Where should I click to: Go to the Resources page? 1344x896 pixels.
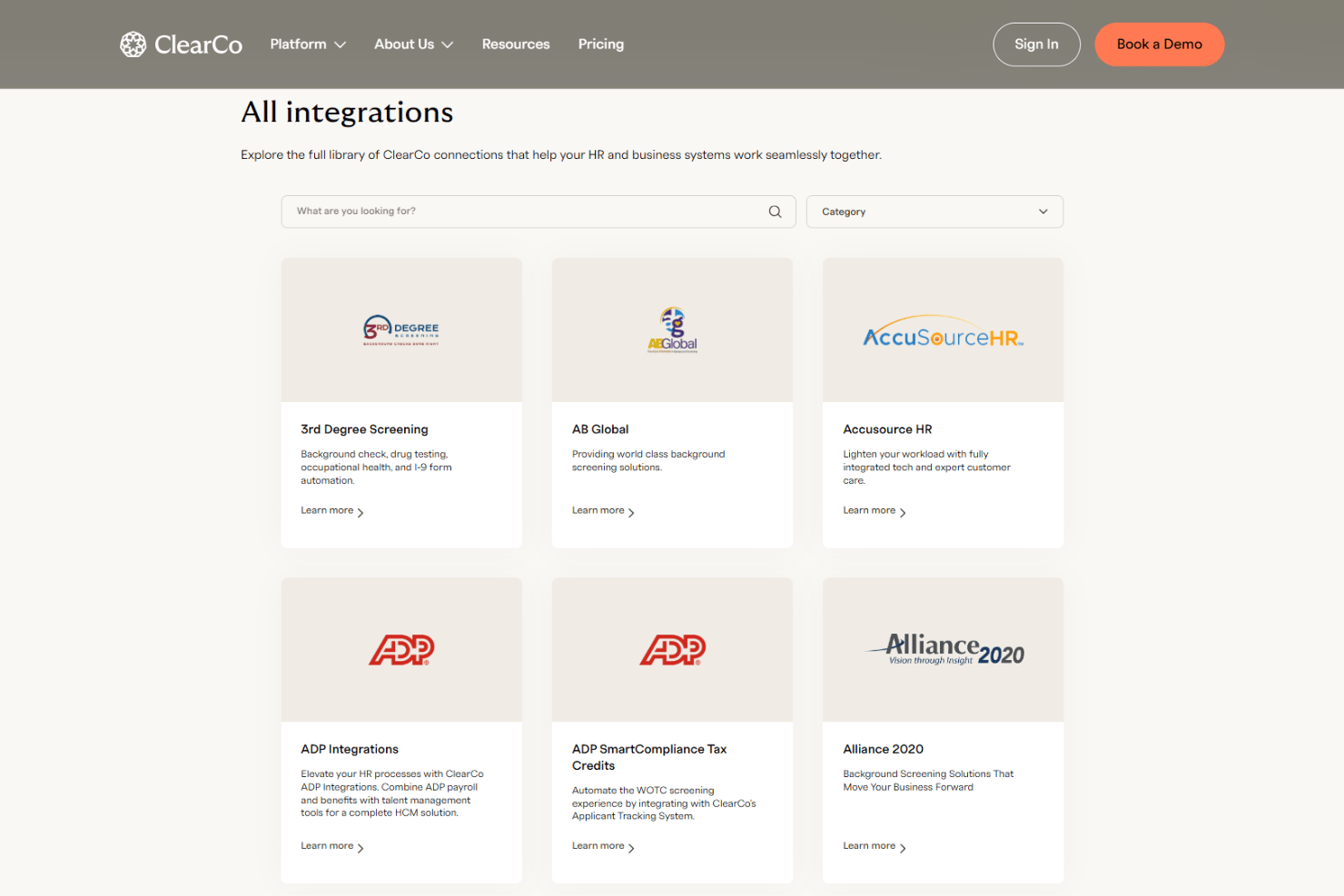coord(516,44)
